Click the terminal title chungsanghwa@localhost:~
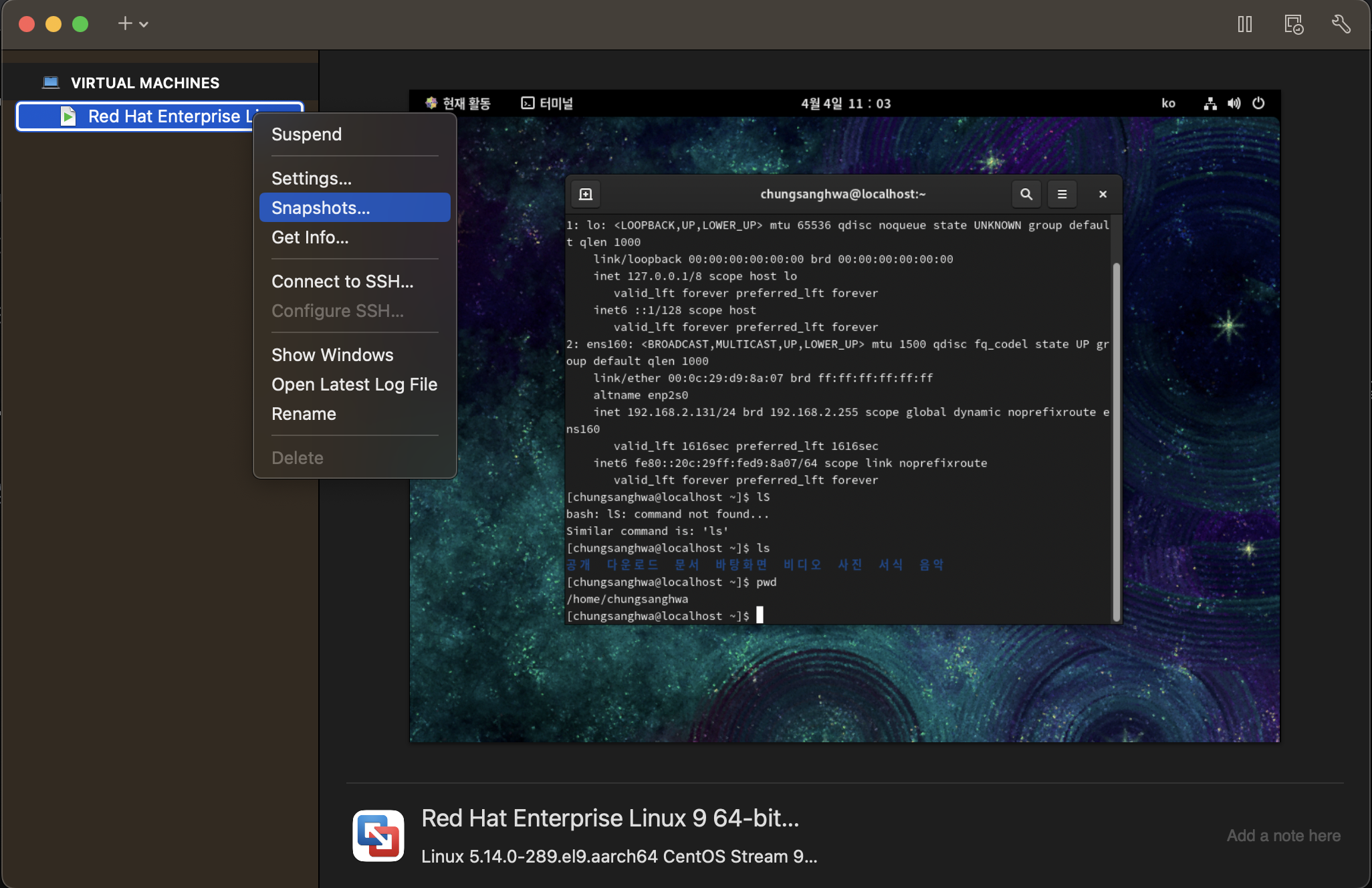Image resolution: width=1372 pixels, height=888 pixels. click(x=843, y=194)
